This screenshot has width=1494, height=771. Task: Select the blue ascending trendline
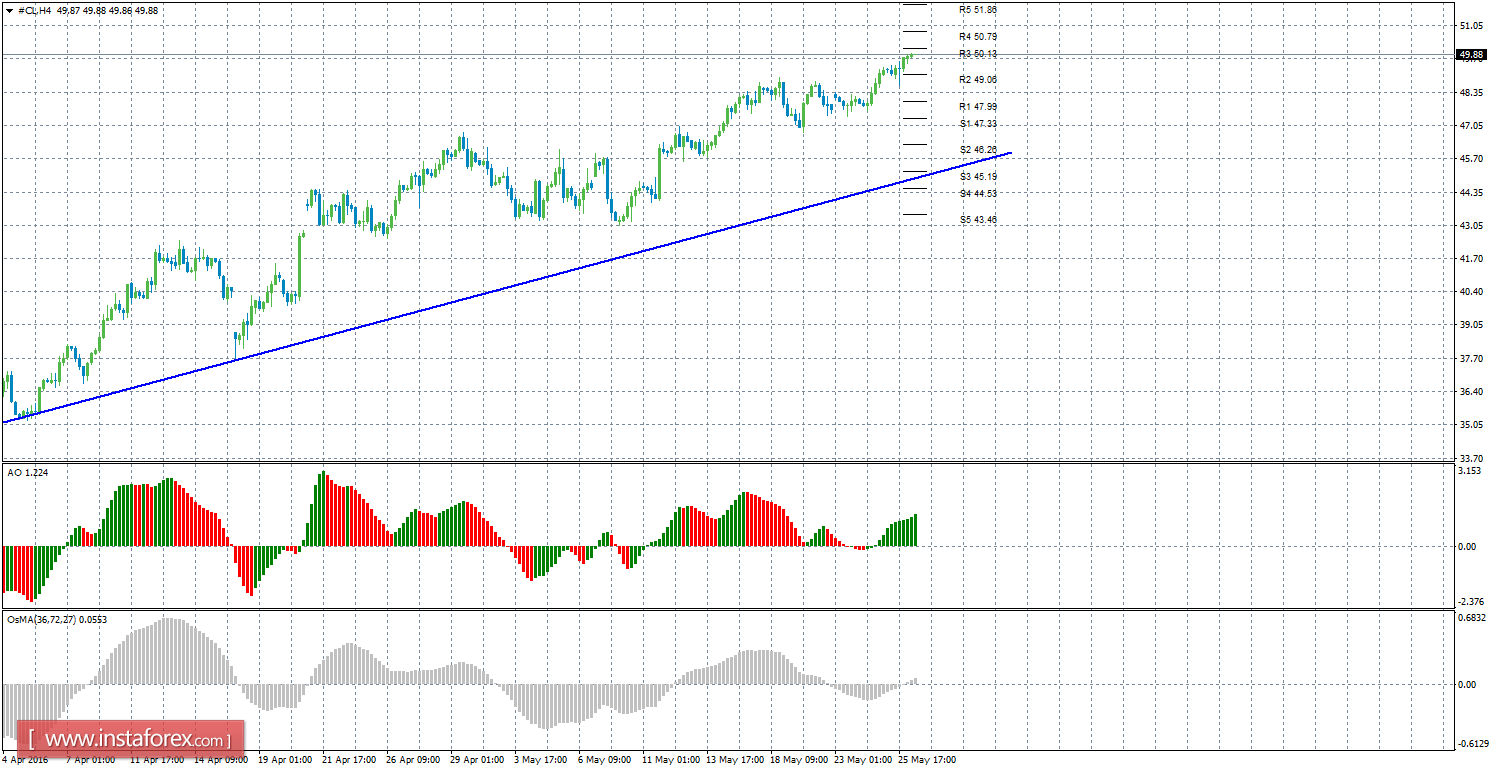pyautogui.click(x=508, y=288)
